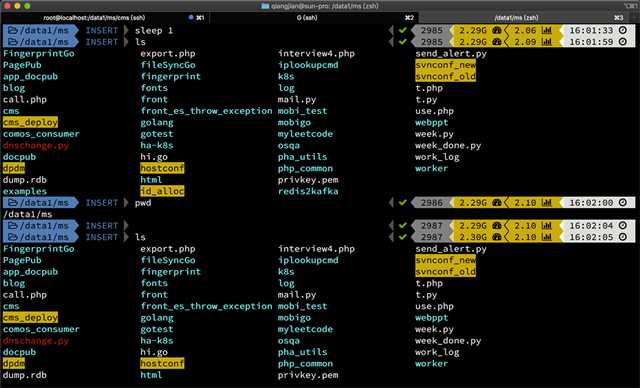The image size is (640, 388).
Task: Click the load value 2.06
Action: coord(525,30)
